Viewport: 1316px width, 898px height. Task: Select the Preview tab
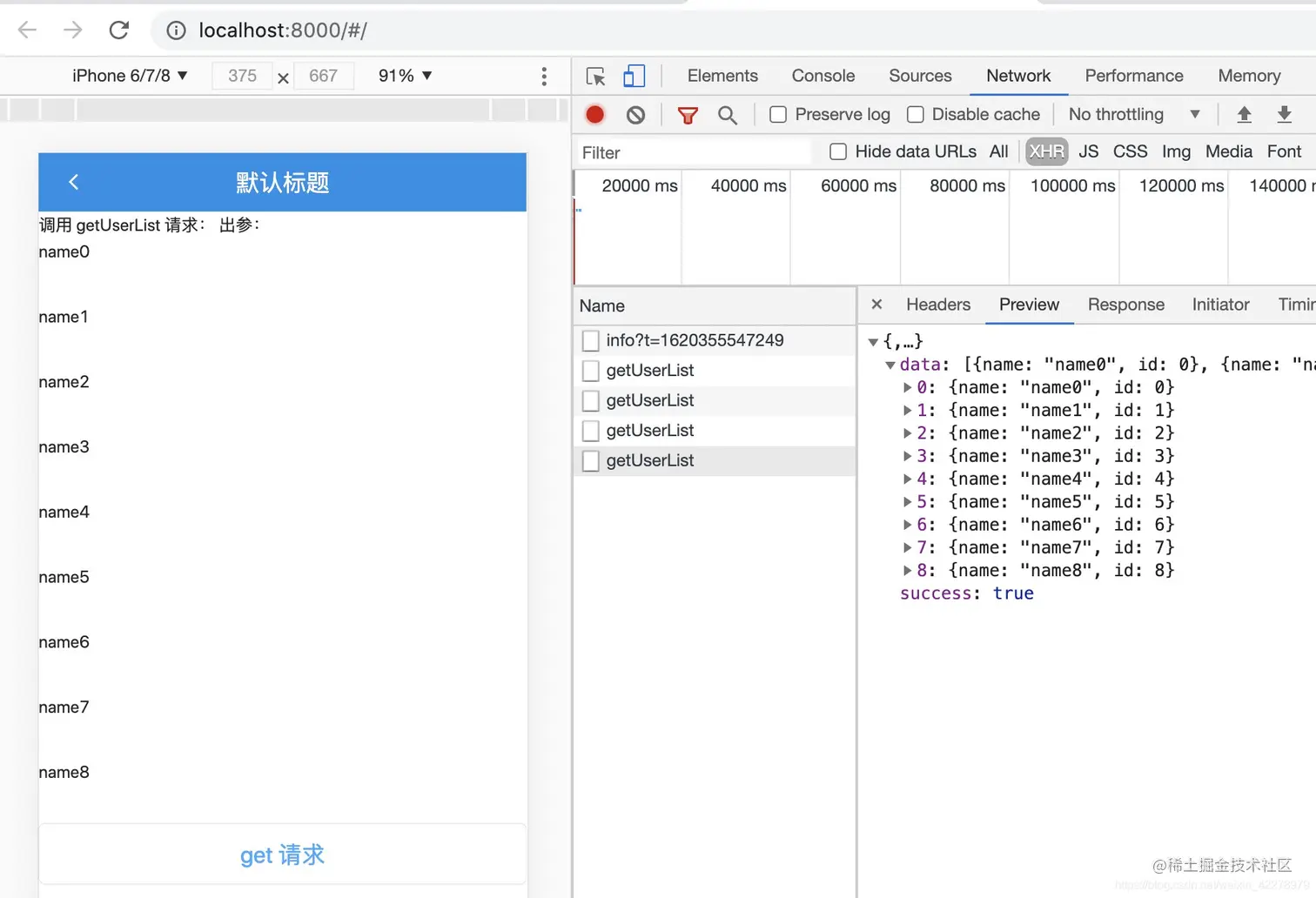tap(1029, 305)
